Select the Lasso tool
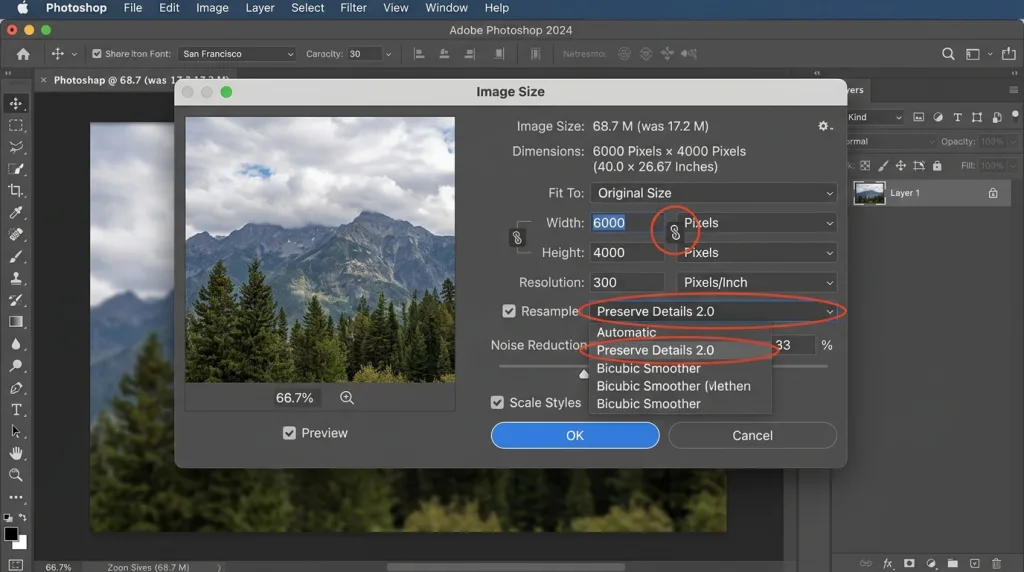This screenshot has width=1024, height=572. pyautogui.click(x=16, y=147)
